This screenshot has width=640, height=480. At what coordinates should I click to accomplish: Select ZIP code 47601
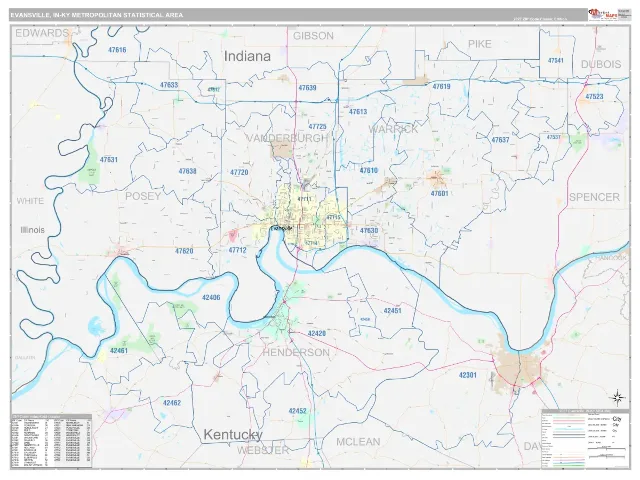coord(440,193)
